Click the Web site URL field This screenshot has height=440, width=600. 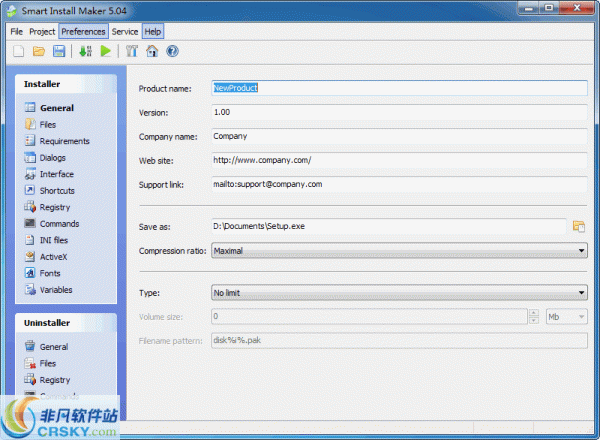click(399, 160)
